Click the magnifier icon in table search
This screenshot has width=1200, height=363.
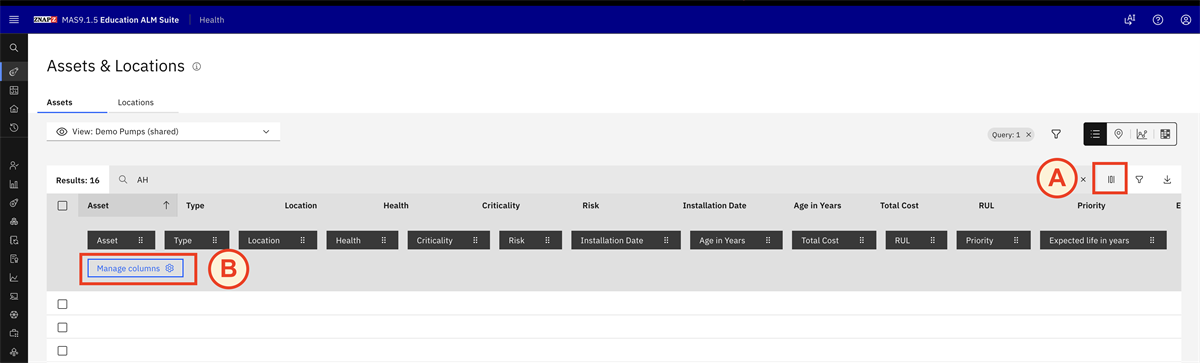tap(123, 180)
